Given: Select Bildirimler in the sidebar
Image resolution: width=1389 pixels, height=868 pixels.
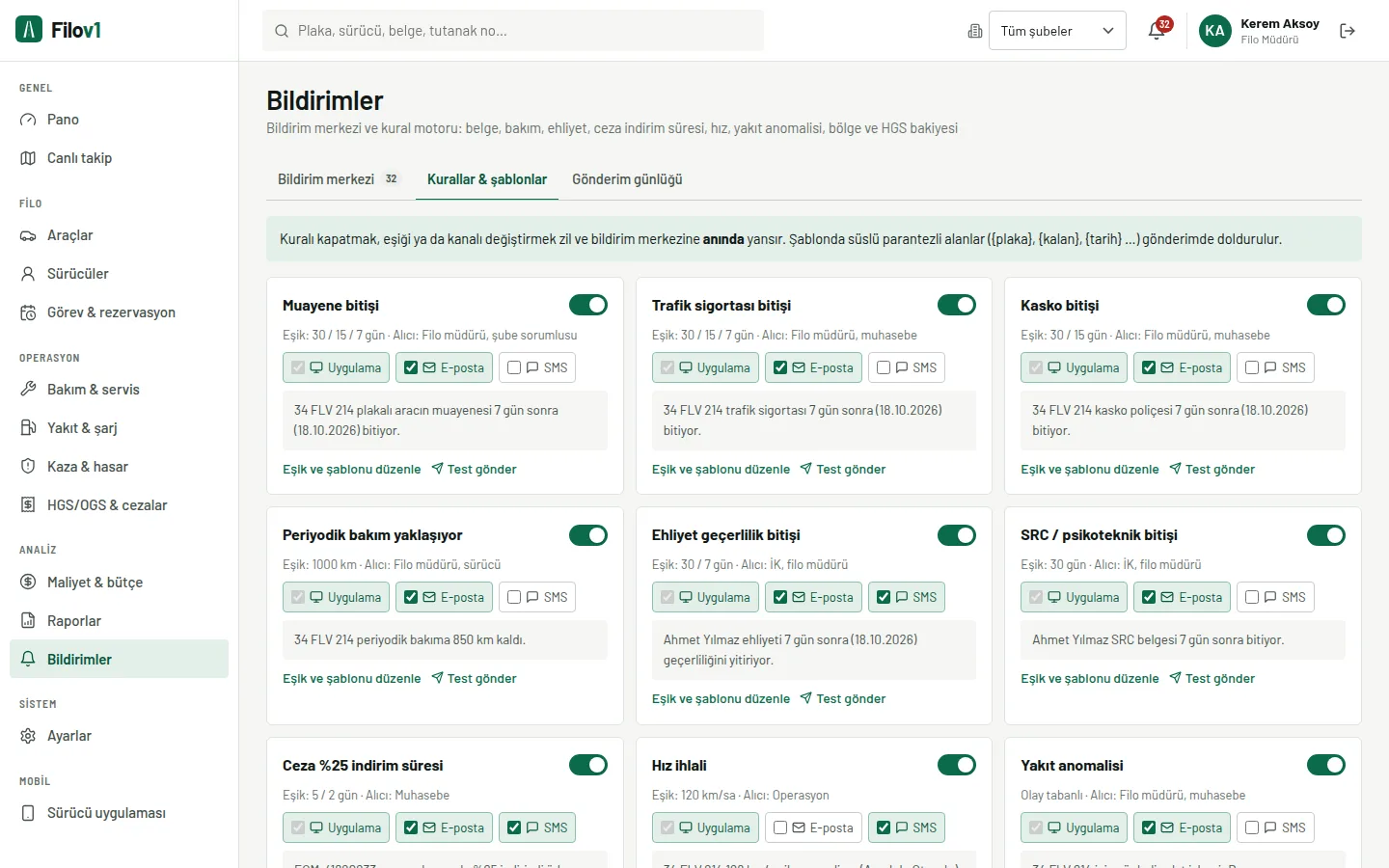Looking at the screenshot, I should (x=120, y=659).
